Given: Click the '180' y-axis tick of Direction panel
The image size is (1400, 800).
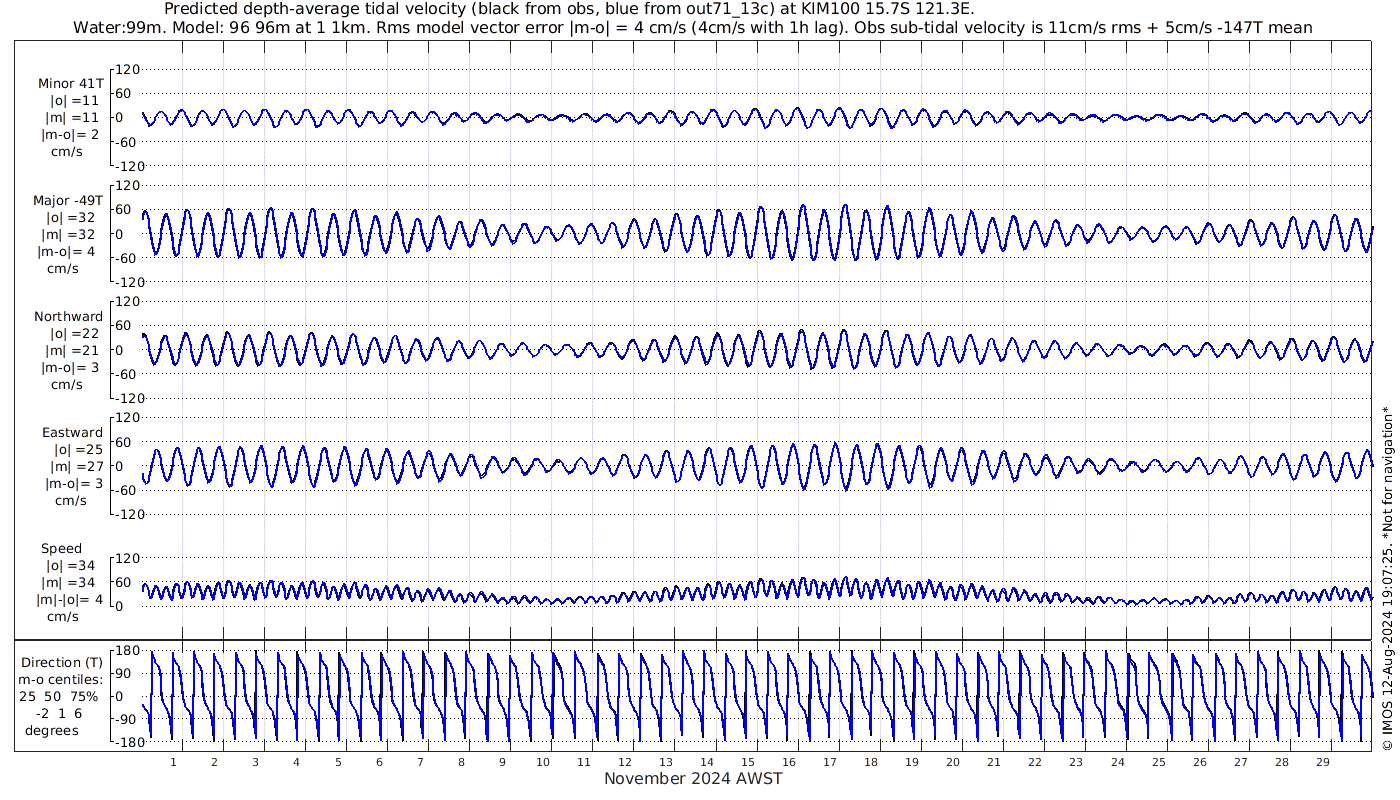Looking at the screenshot, I should (126, 652).
